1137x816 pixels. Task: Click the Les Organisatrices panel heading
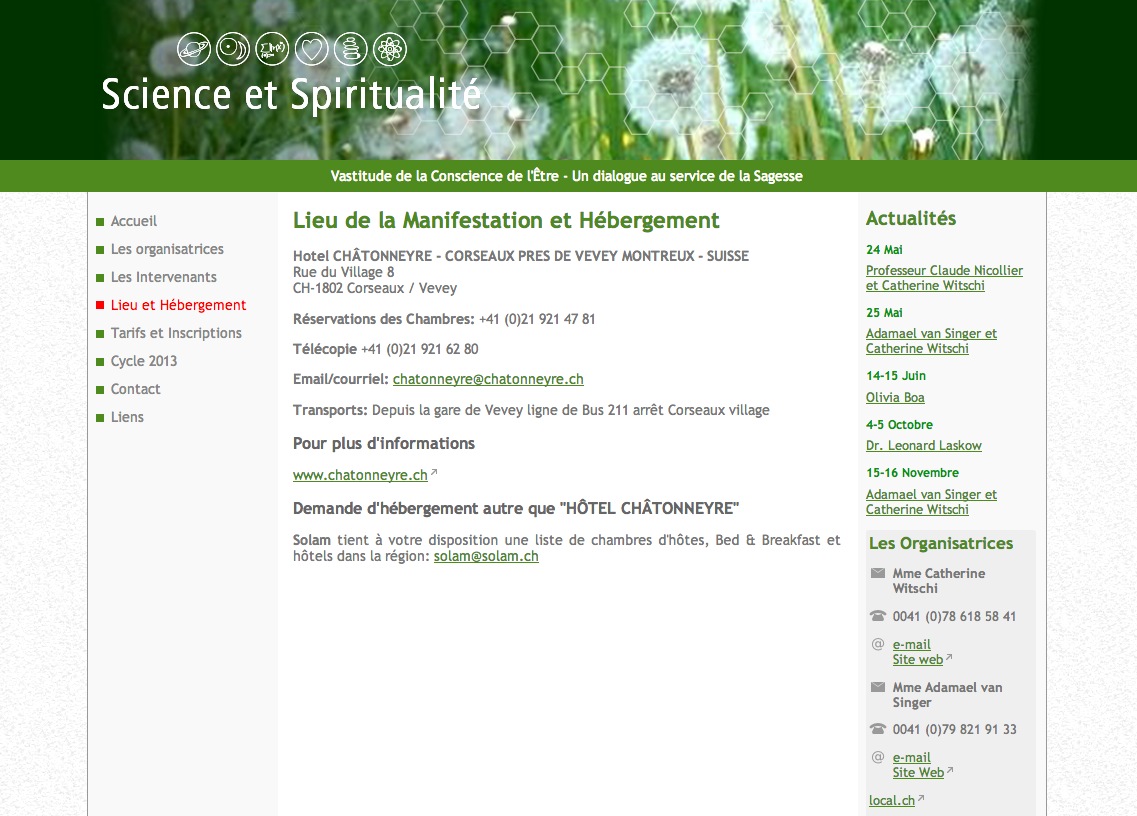pos(941,543)
